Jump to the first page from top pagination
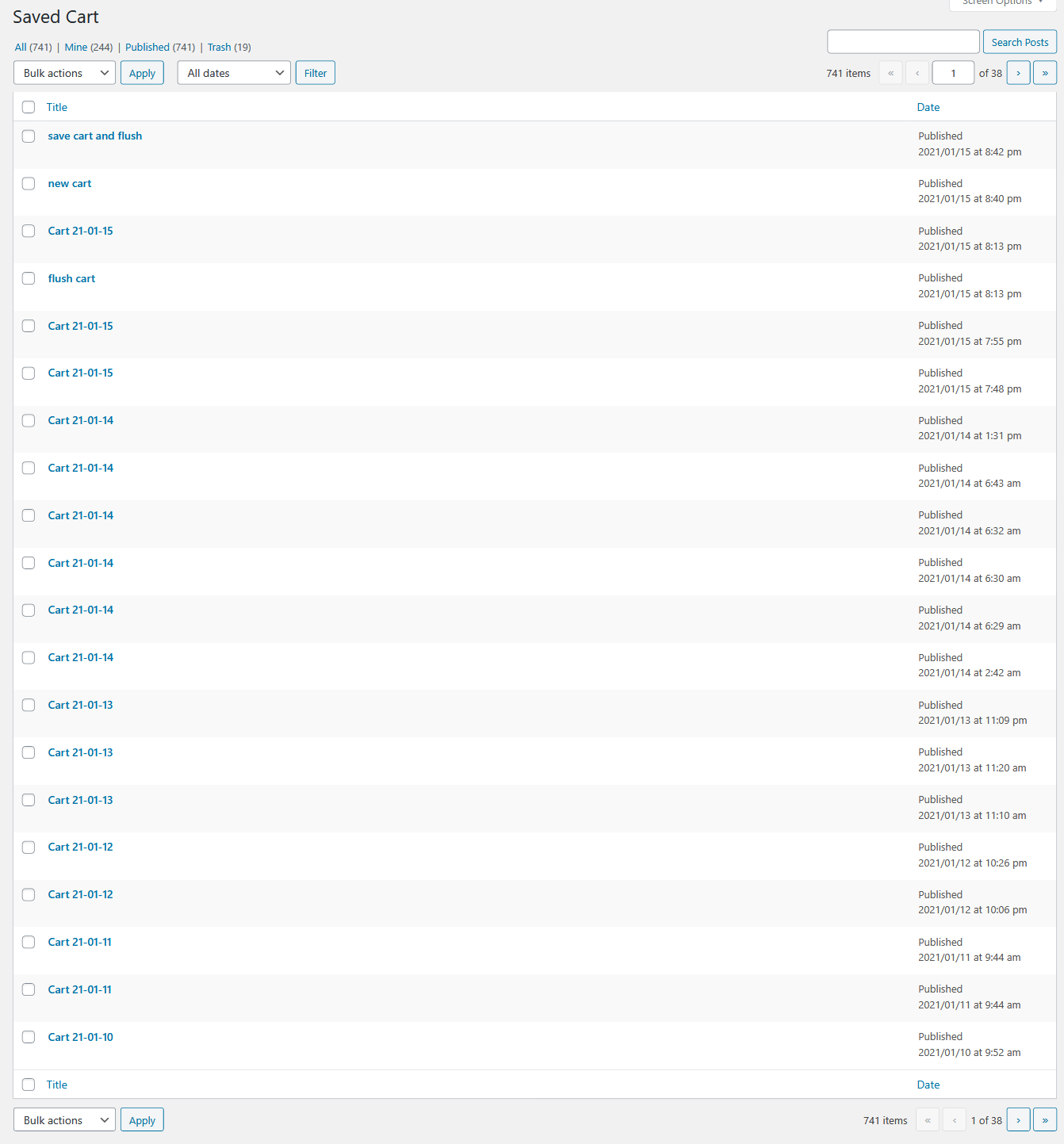This screenshot has width=1064, height=1144. [890, 72]
